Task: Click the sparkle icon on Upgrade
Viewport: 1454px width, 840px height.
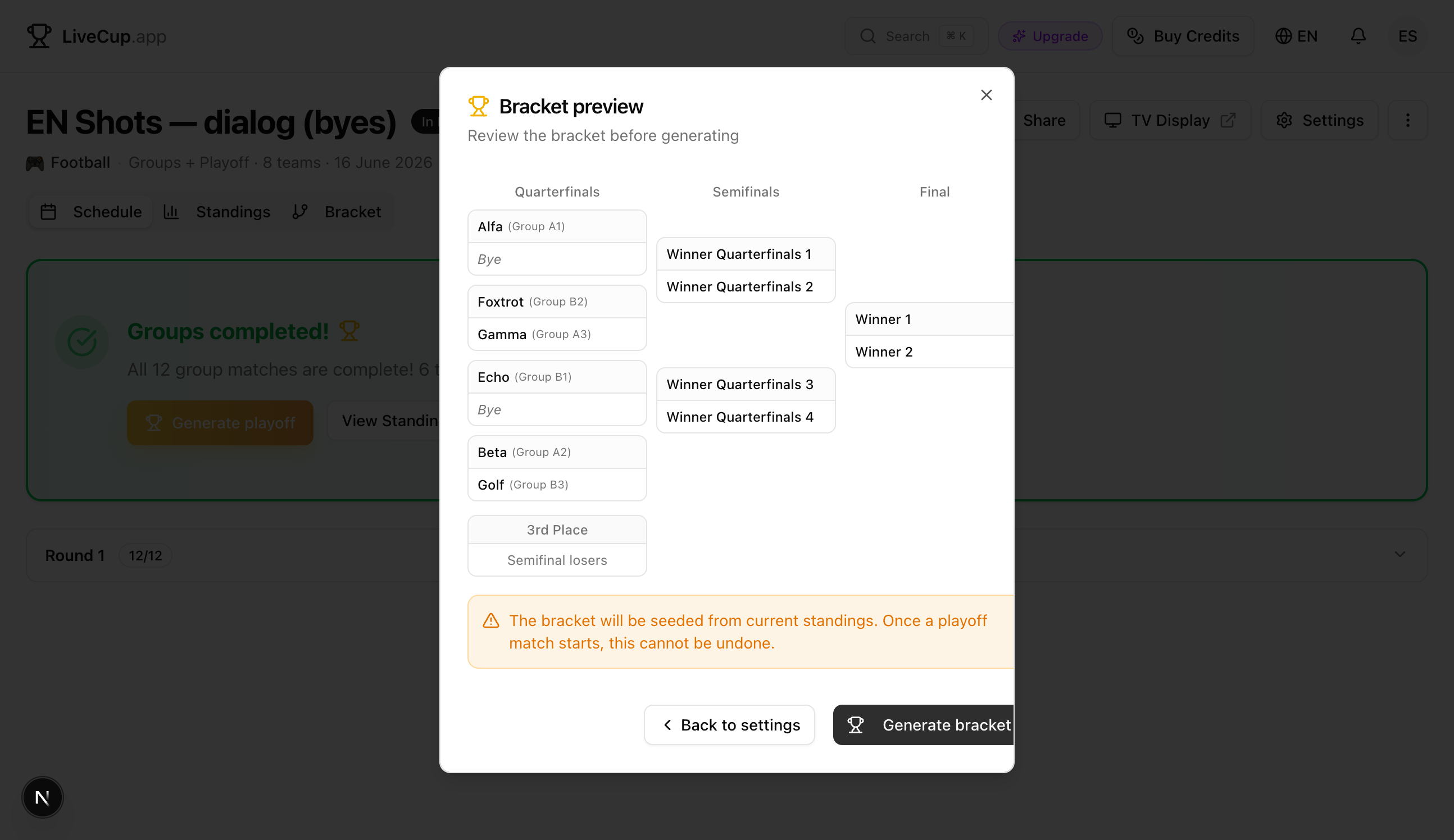Action: (x=1019, y=36)
